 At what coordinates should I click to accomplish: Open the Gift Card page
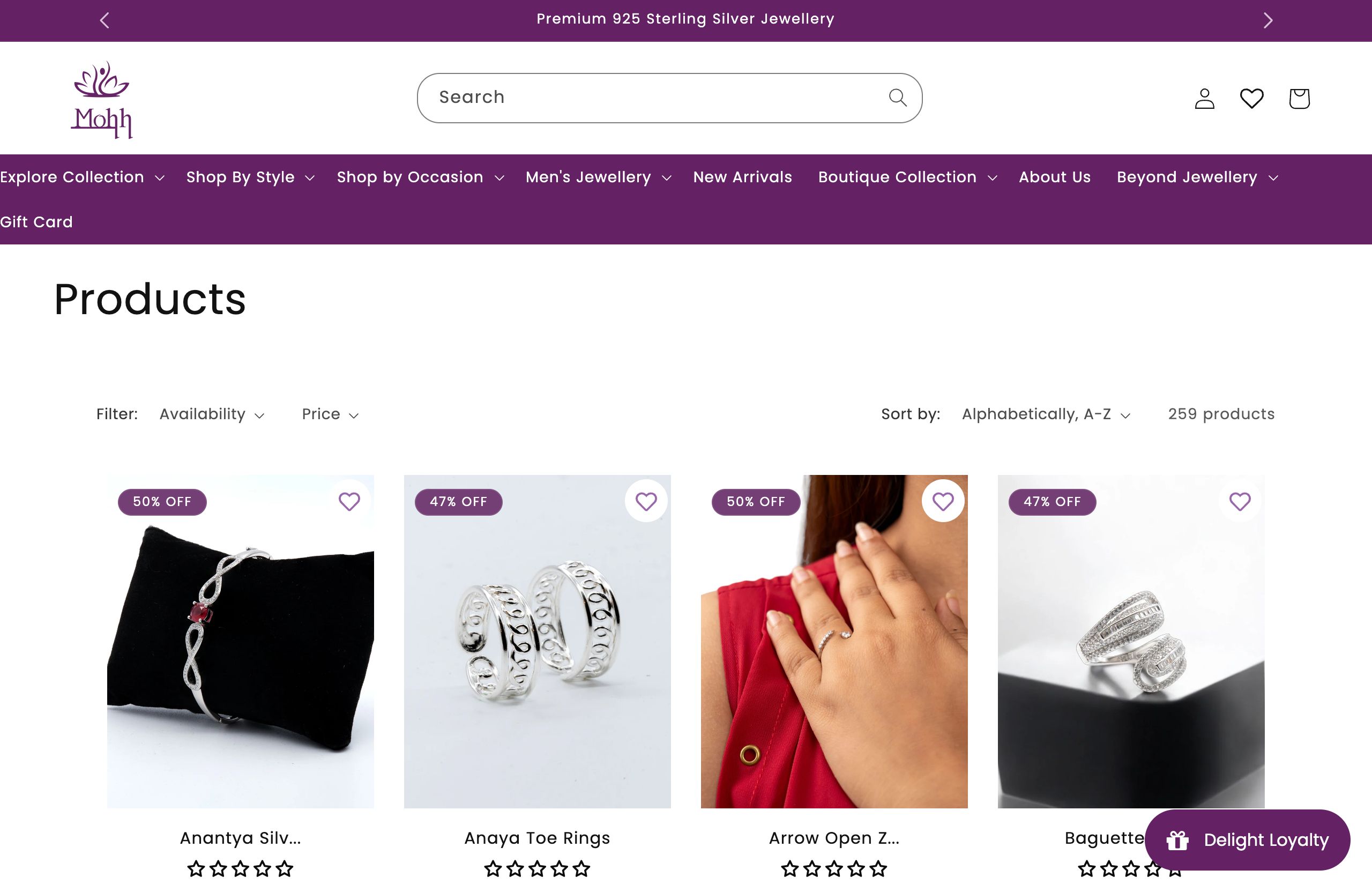36,222
